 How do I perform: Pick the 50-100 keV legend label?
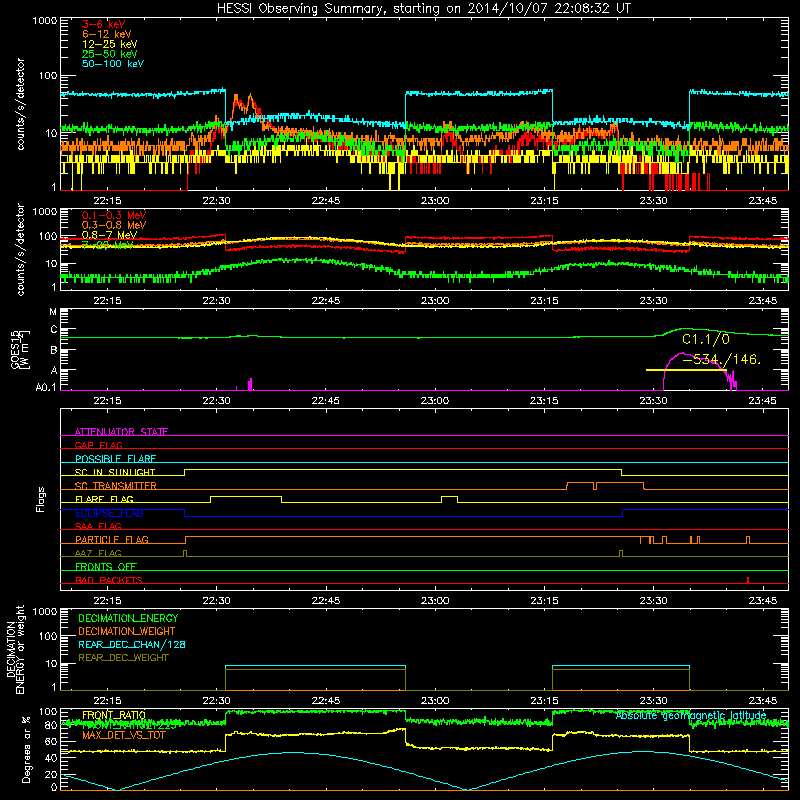113,64
